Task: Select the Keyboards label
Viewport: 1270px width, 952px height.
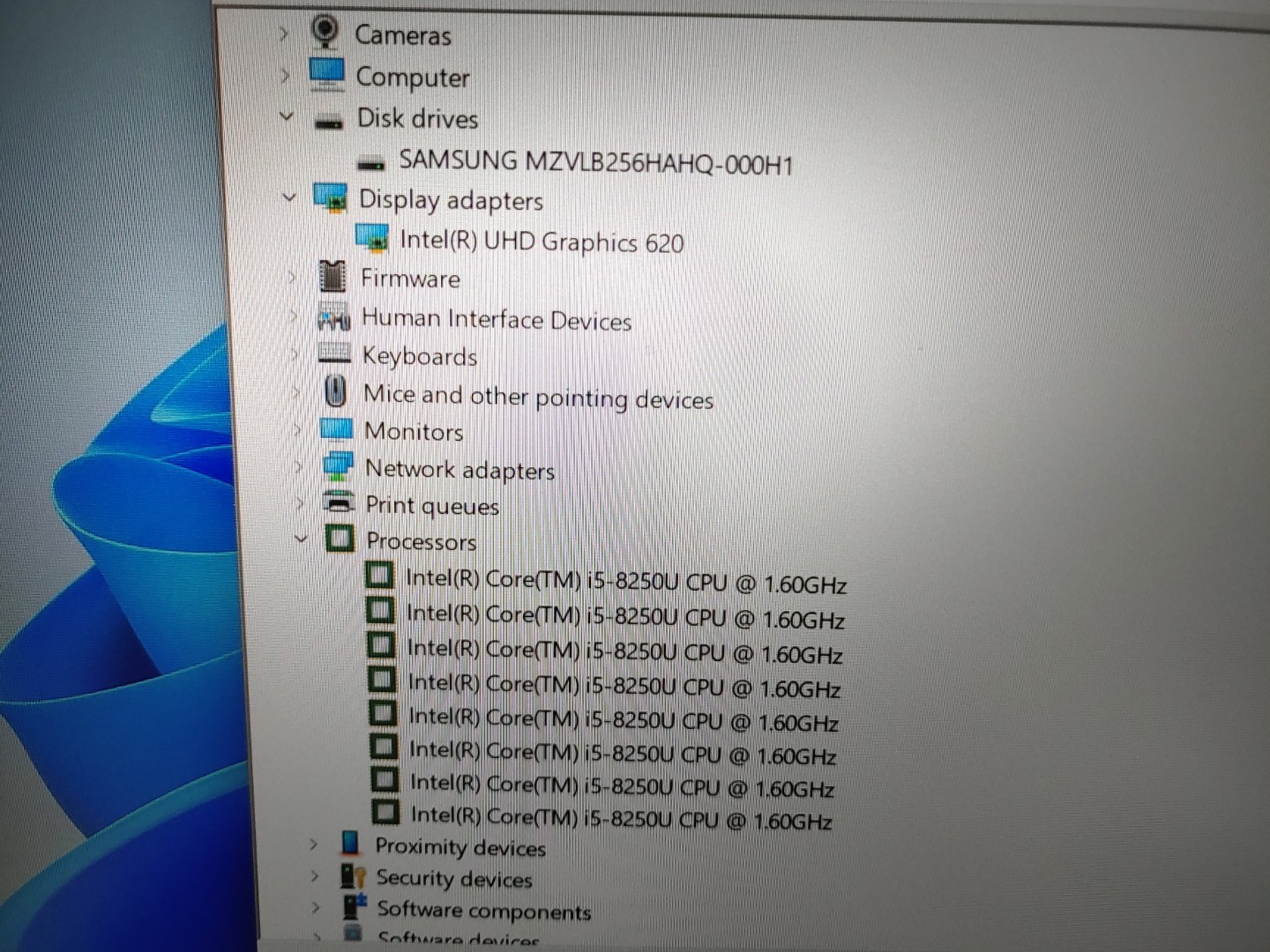Action: 420,356
